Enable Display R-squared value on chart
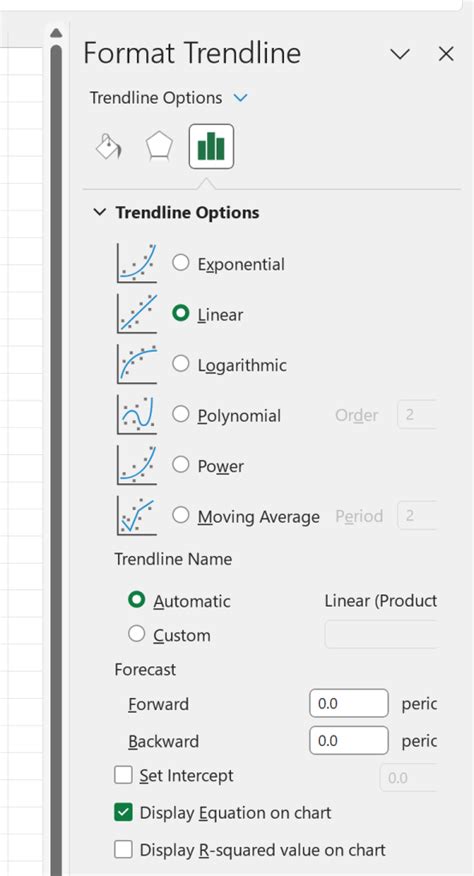 (123, 850)
